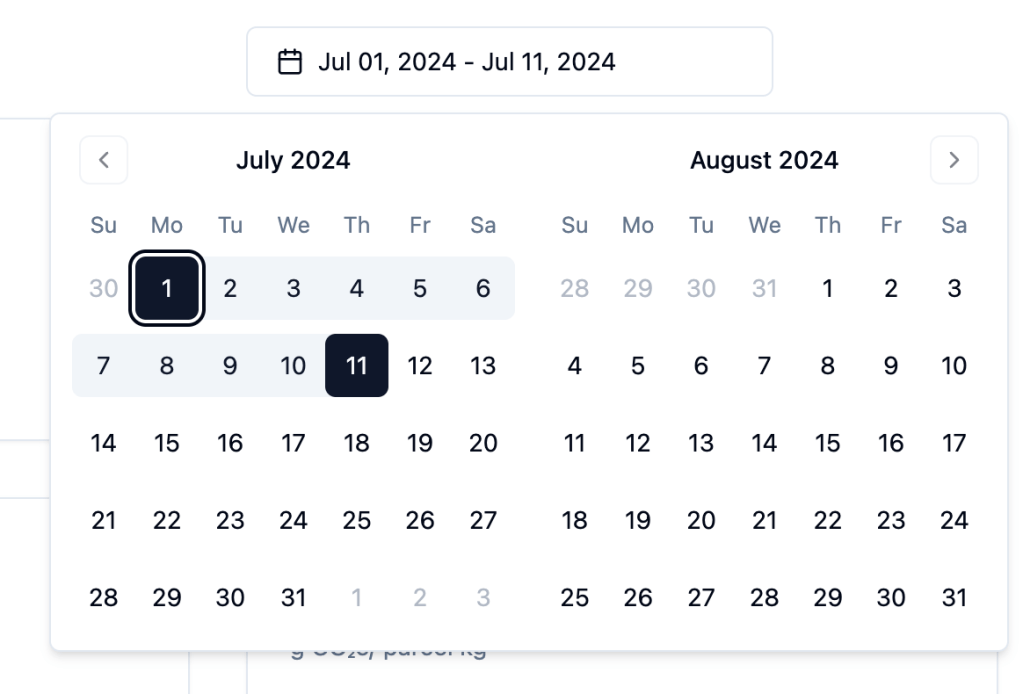Pick July 15 in the calendar

click(167, 443)
